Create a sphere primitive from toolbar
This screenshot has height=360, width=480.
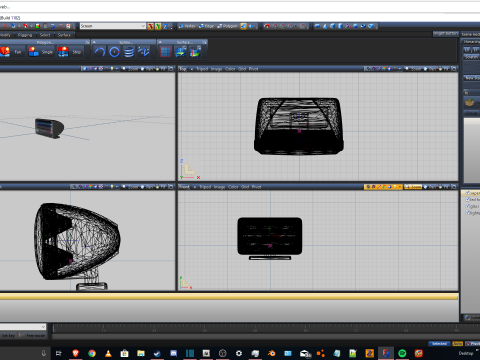[x=356, y=26]
